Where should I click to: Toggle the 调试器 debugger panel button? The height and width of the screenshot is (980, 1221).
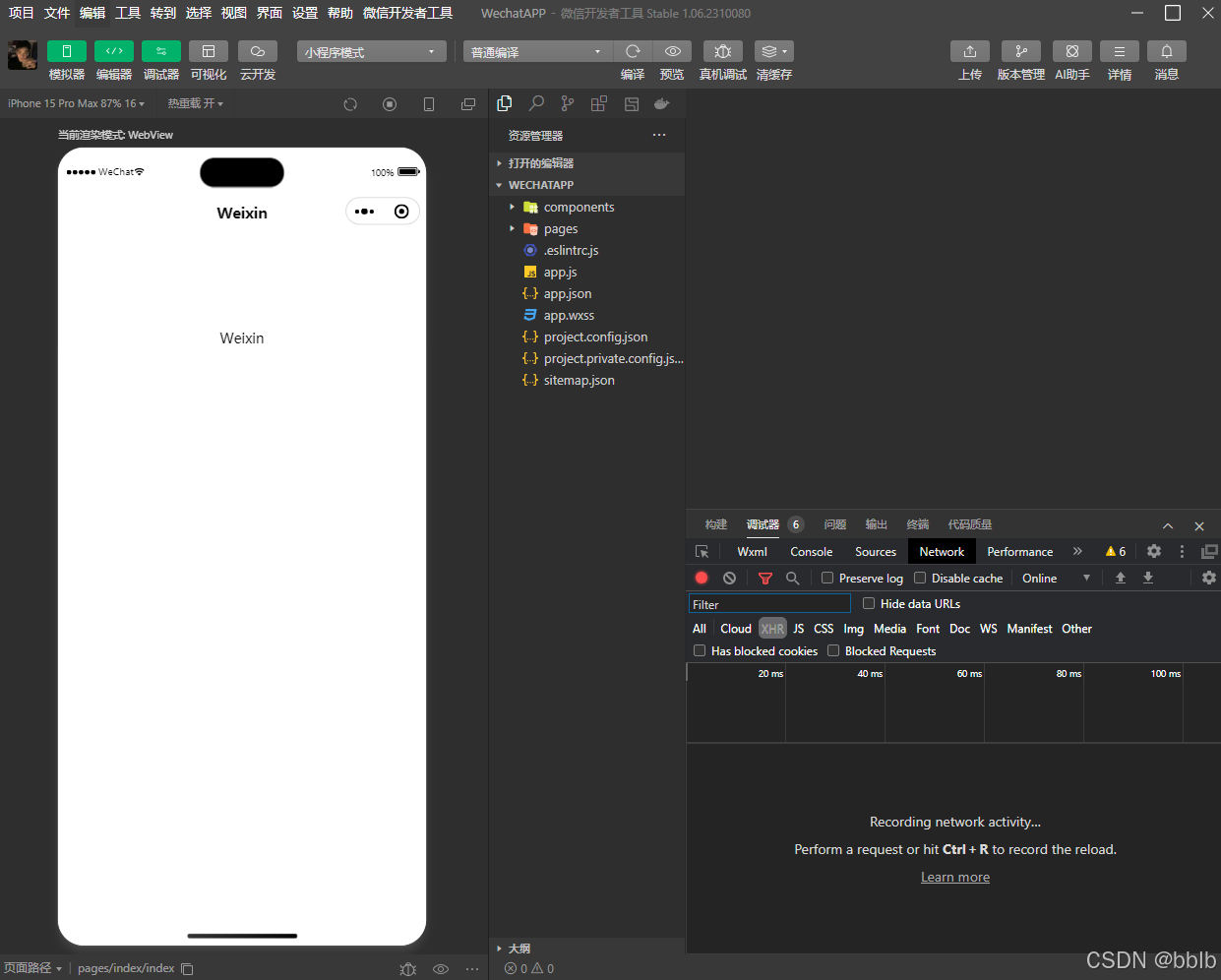pos(161,51)
